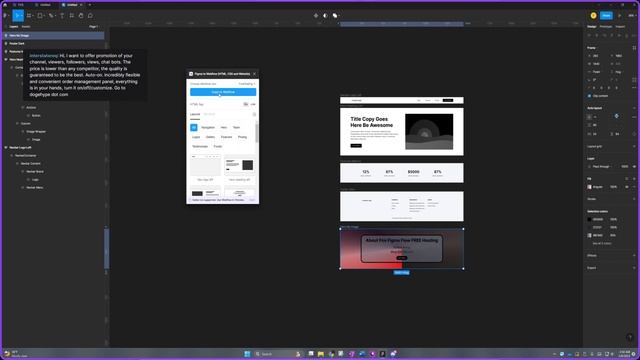Click the Boolean groups icon

coord(335,16)
